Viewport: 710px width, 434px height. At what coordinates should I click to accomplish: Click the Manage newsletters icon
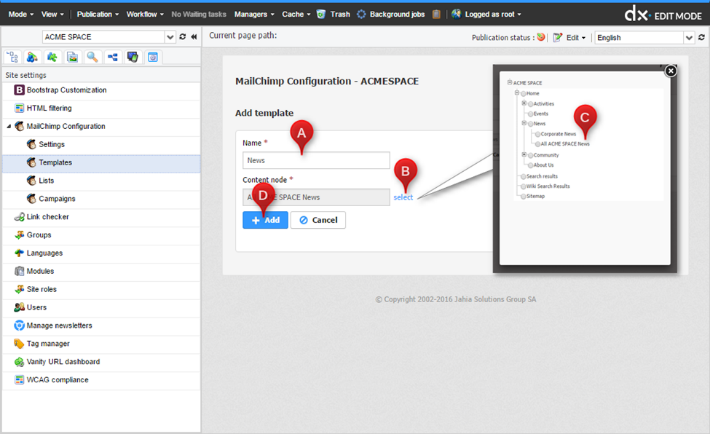(x=19, y=325)
